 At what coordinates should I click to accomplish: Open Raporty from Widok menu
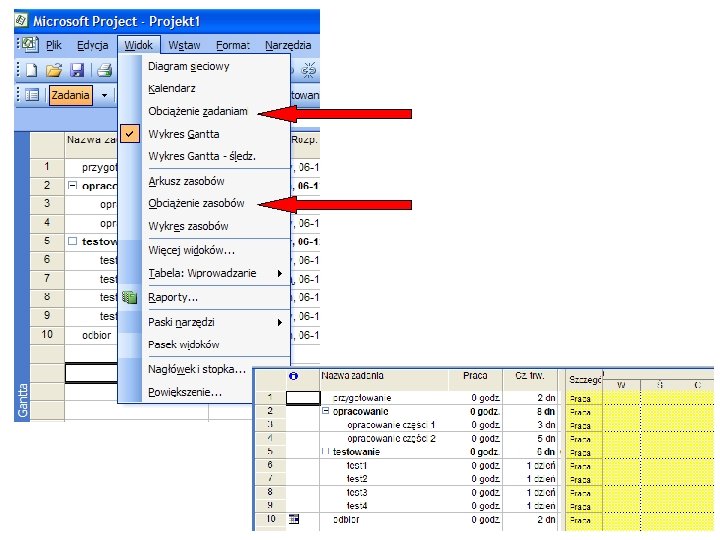pos(173,297)
